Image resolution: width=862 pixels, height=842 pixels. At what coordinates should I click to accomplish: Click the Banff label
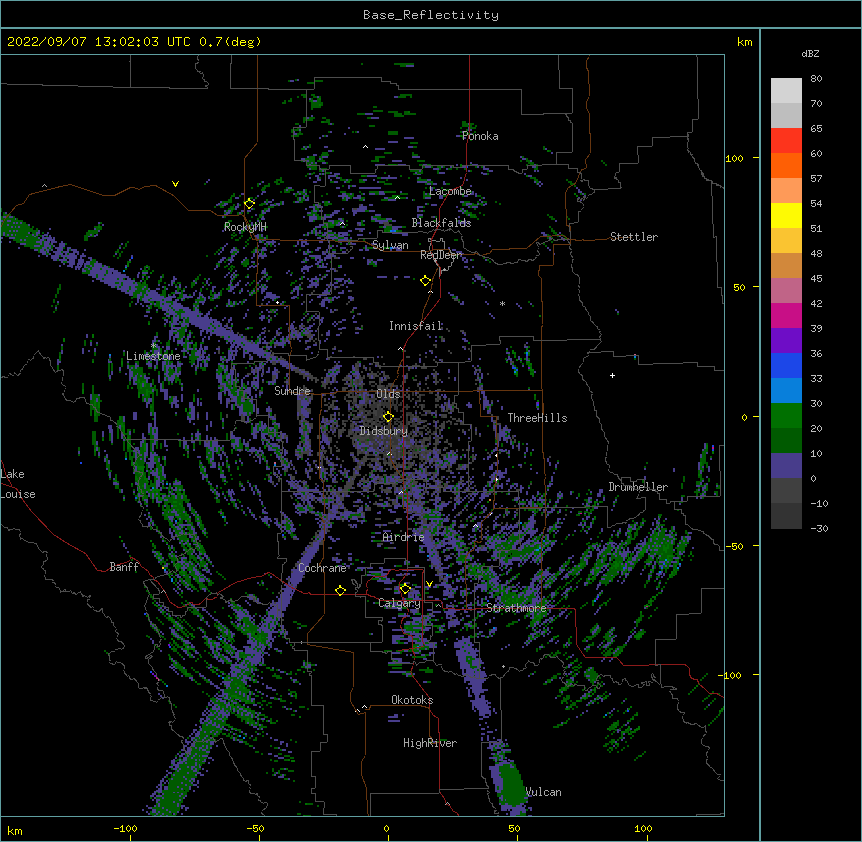[124, 567]
